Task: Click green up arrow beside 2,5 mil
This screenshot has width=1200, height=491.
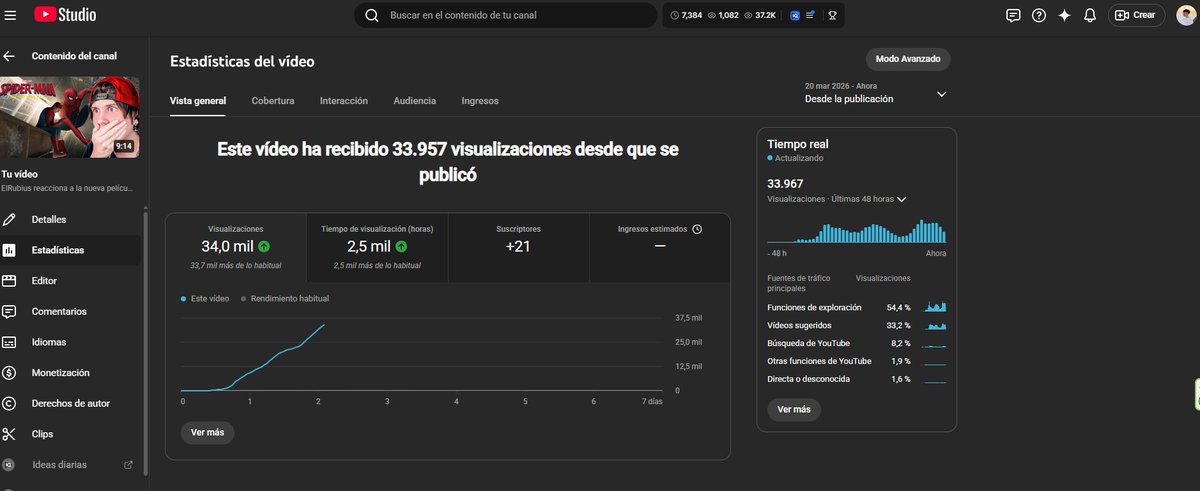Action: (401, 246)
